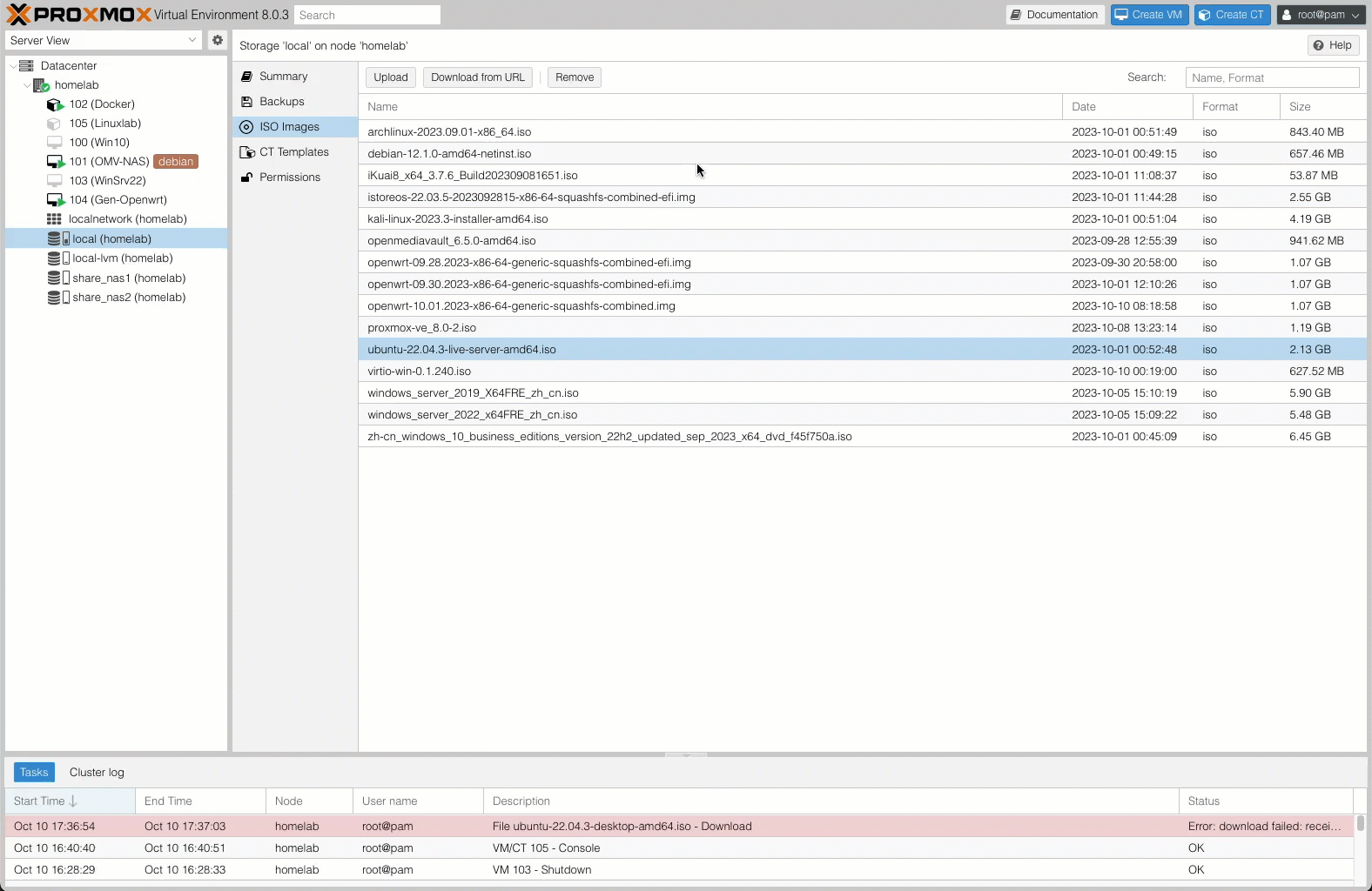Select windows_server_2022_x64FRE_zh_cn.iso row

(862, 415)
